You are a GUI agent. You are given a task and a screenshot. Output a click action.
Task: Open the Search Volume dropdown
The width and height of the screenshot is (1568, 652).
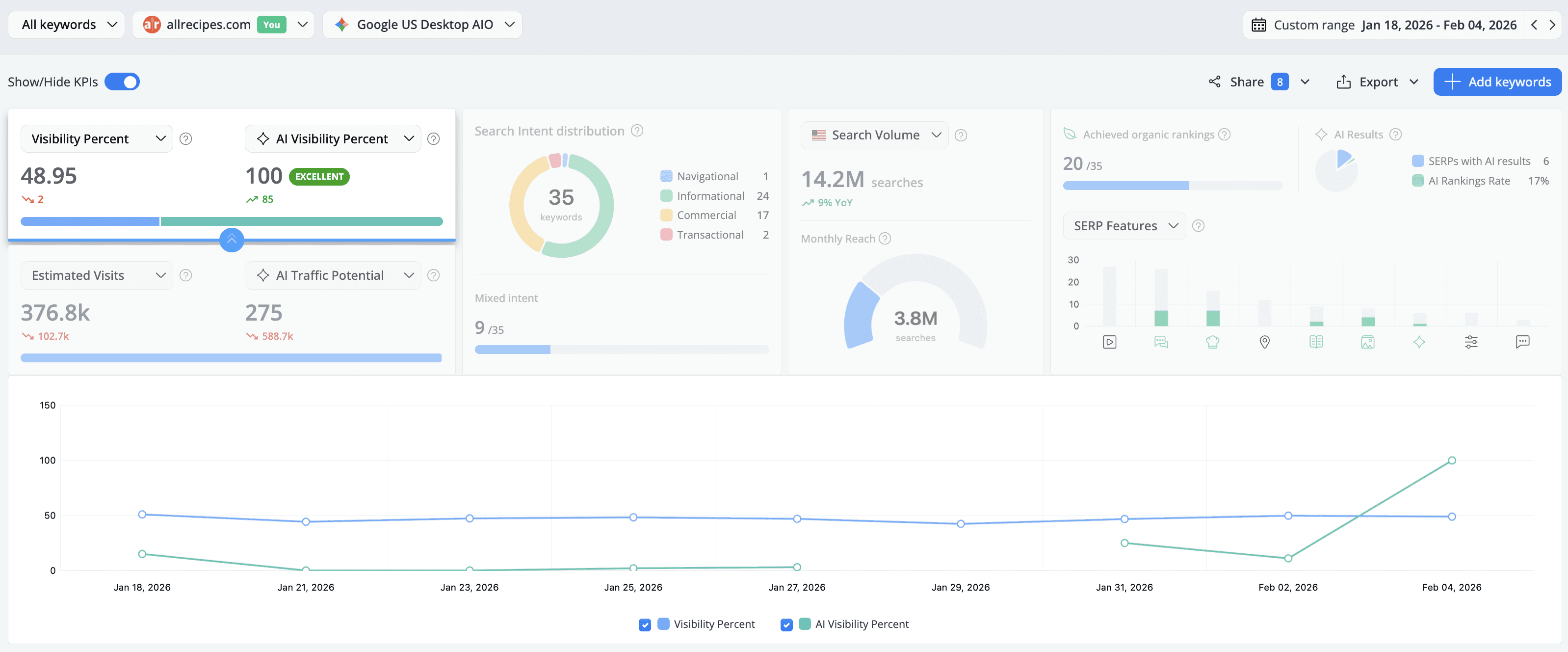[936, 135]
